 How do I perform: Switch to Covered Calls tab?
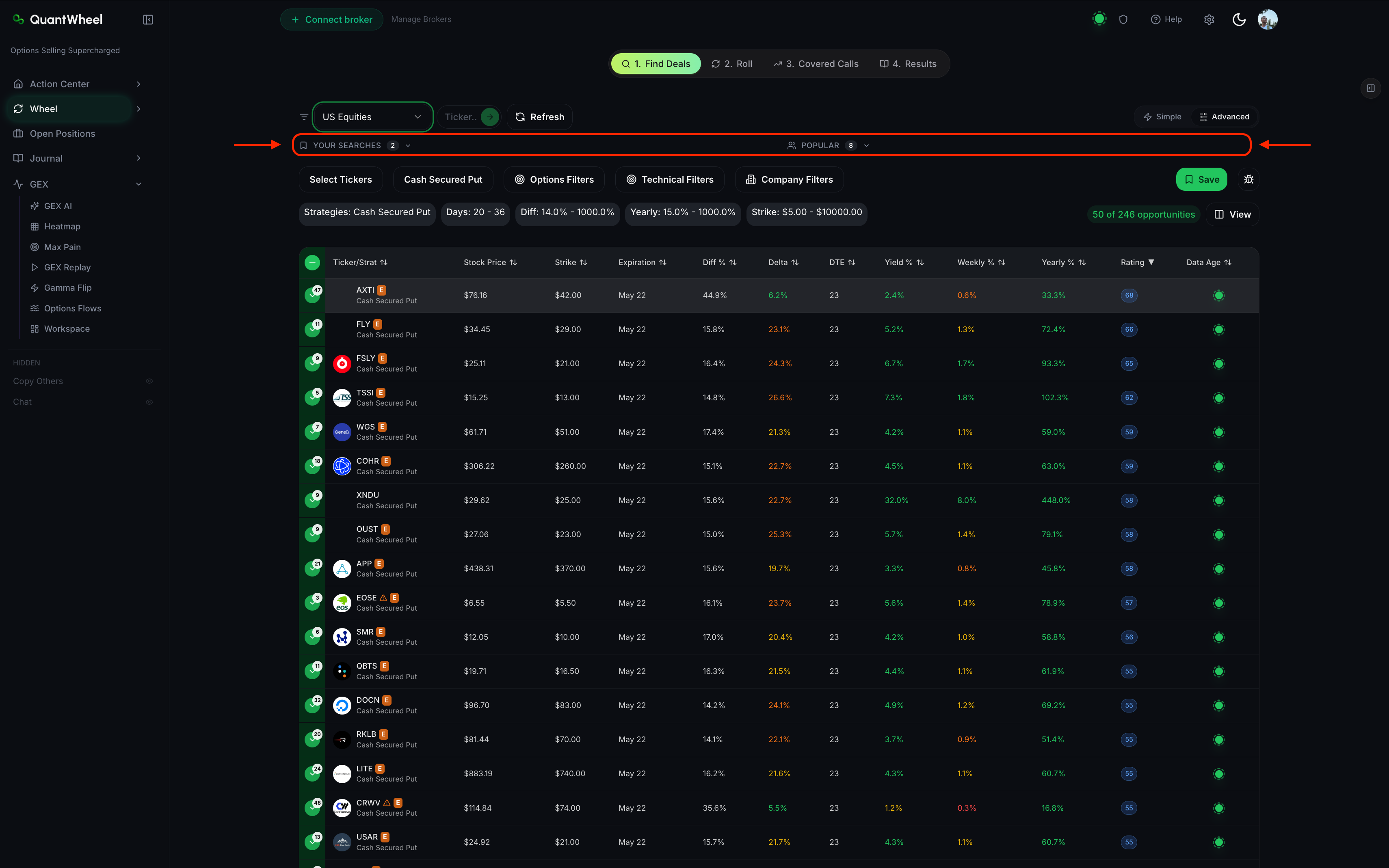tap(816, 64)
